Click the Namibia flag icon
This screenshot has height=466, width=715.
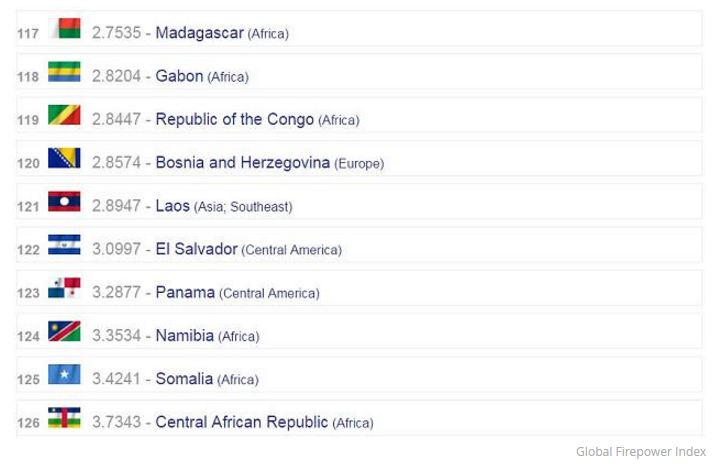coord(64,331)
